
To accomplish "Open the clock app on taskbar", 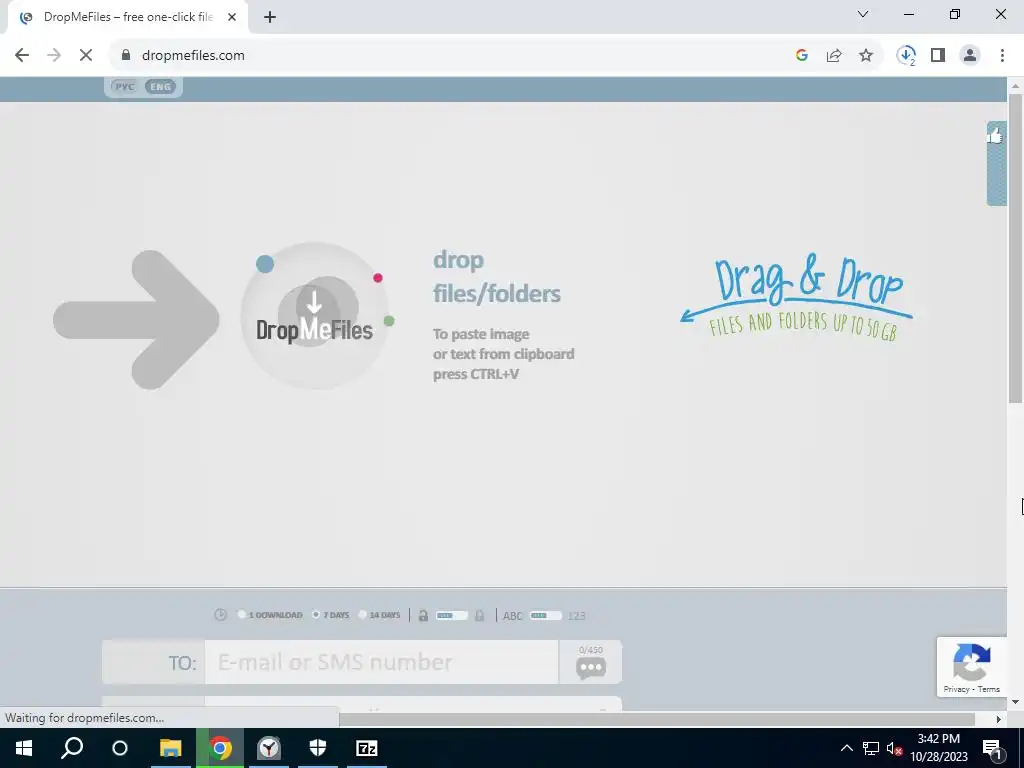I will 268,748.
